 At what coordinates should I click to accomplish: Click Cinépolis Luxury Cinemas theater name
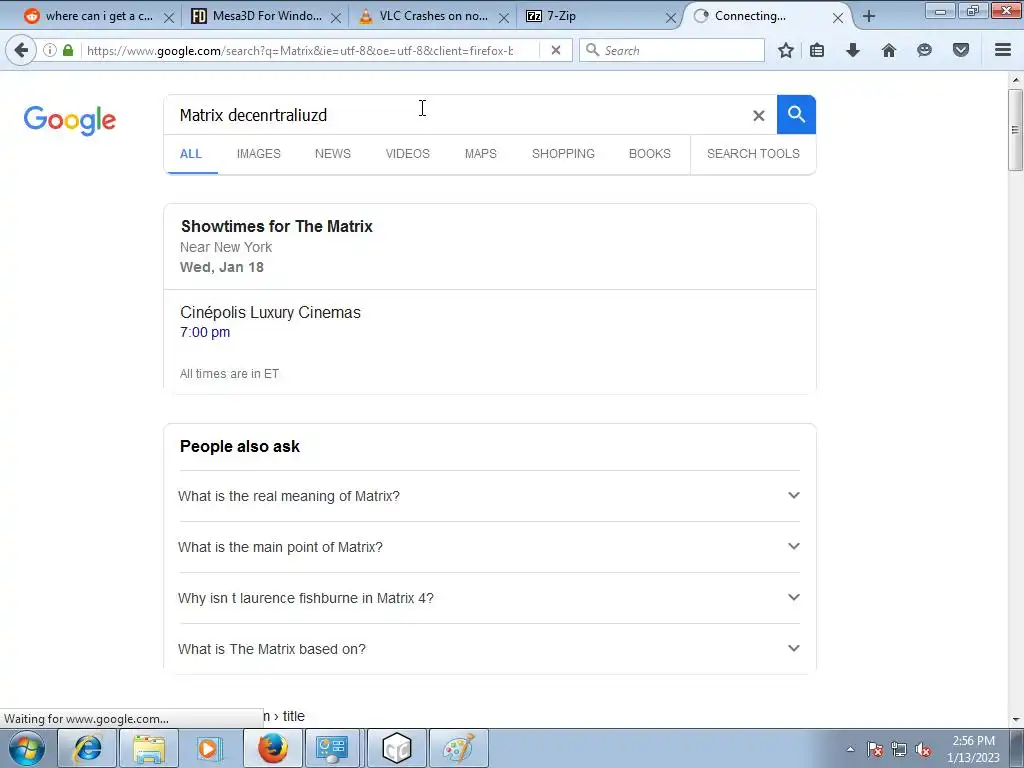pyautogui.click(x=270, y=313)
